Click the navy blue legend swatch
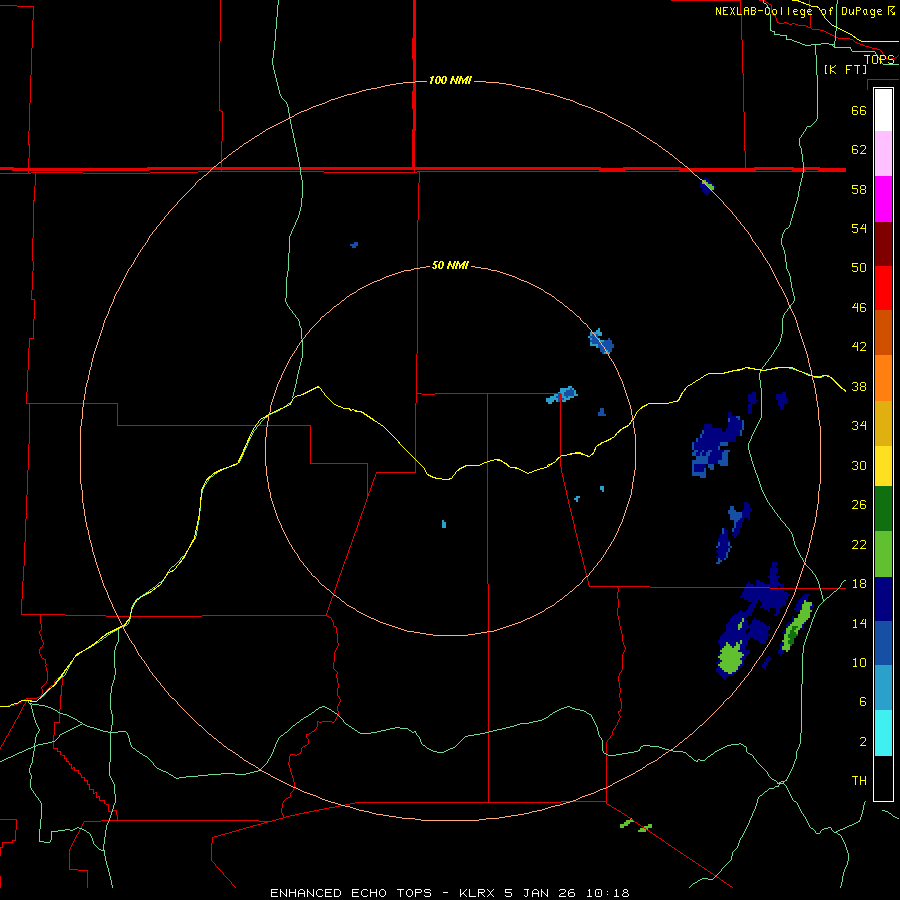Viewport: 900px width, 900px height. pos(883,599)
